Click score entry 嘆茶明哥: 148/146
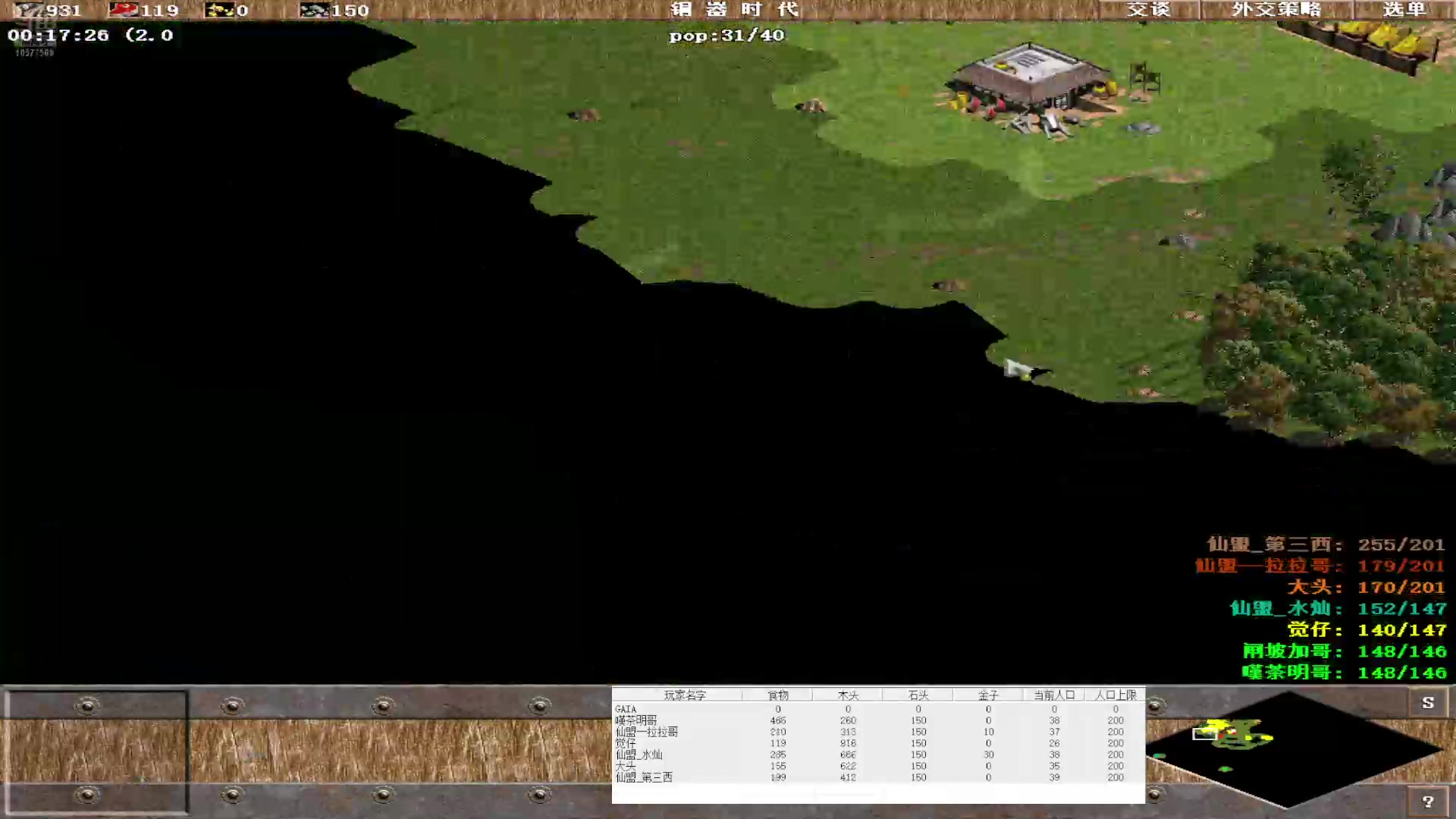 [1345, 672]
